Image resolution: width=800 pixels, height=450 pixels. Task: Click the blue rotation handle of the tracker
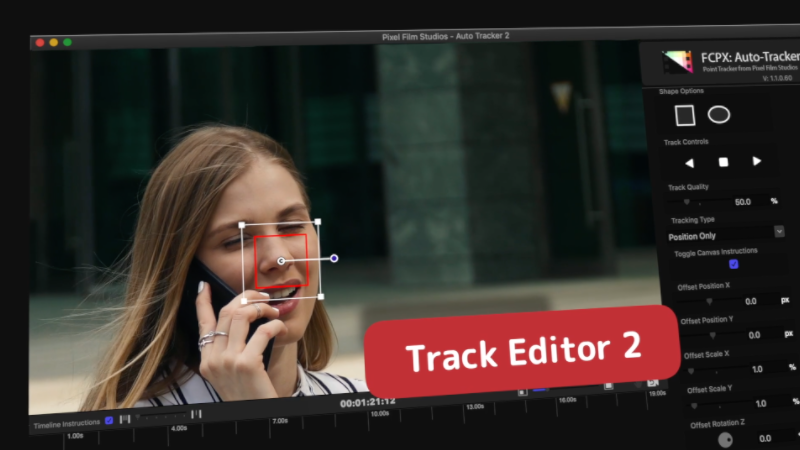tap(334, 259)
